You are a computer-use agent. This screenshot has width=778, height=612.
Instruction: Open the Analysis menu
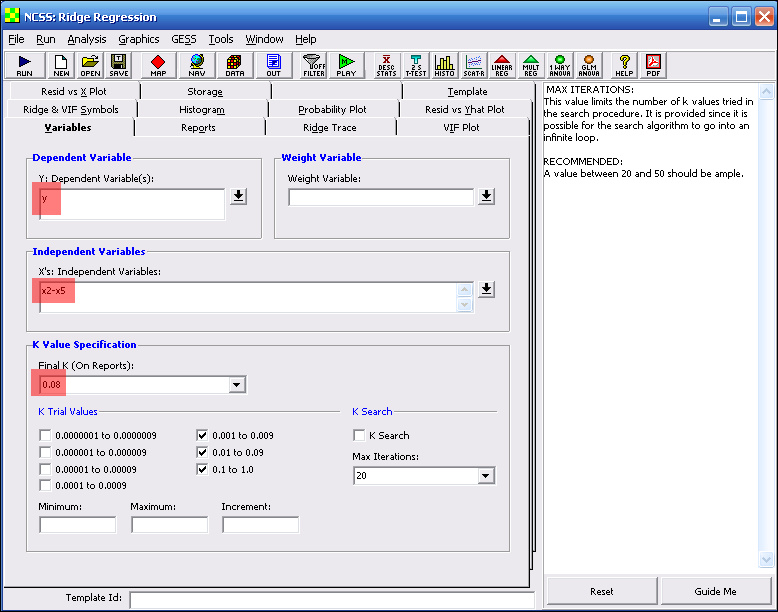tap(87, 39)
